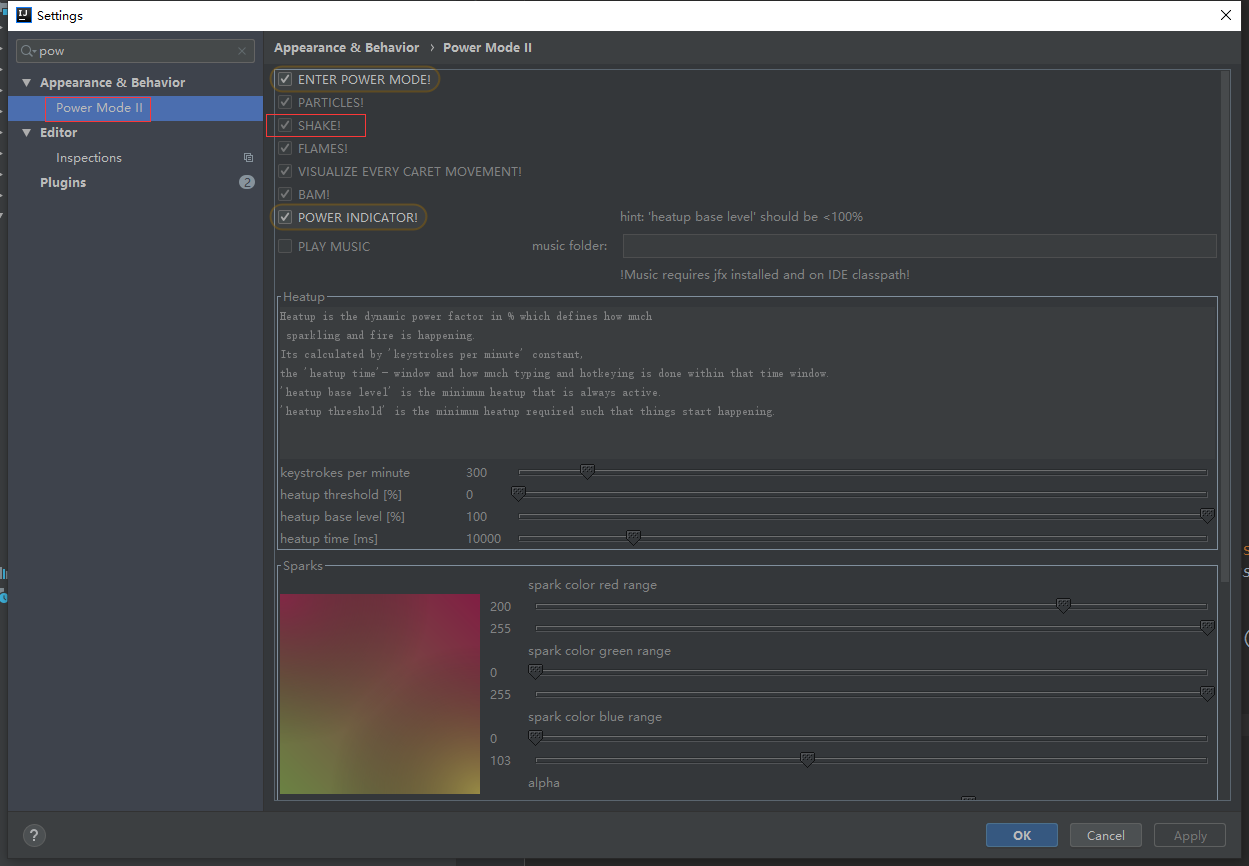Open help via the question mark icon
The image size is (1249, 866).
(33, 835)
